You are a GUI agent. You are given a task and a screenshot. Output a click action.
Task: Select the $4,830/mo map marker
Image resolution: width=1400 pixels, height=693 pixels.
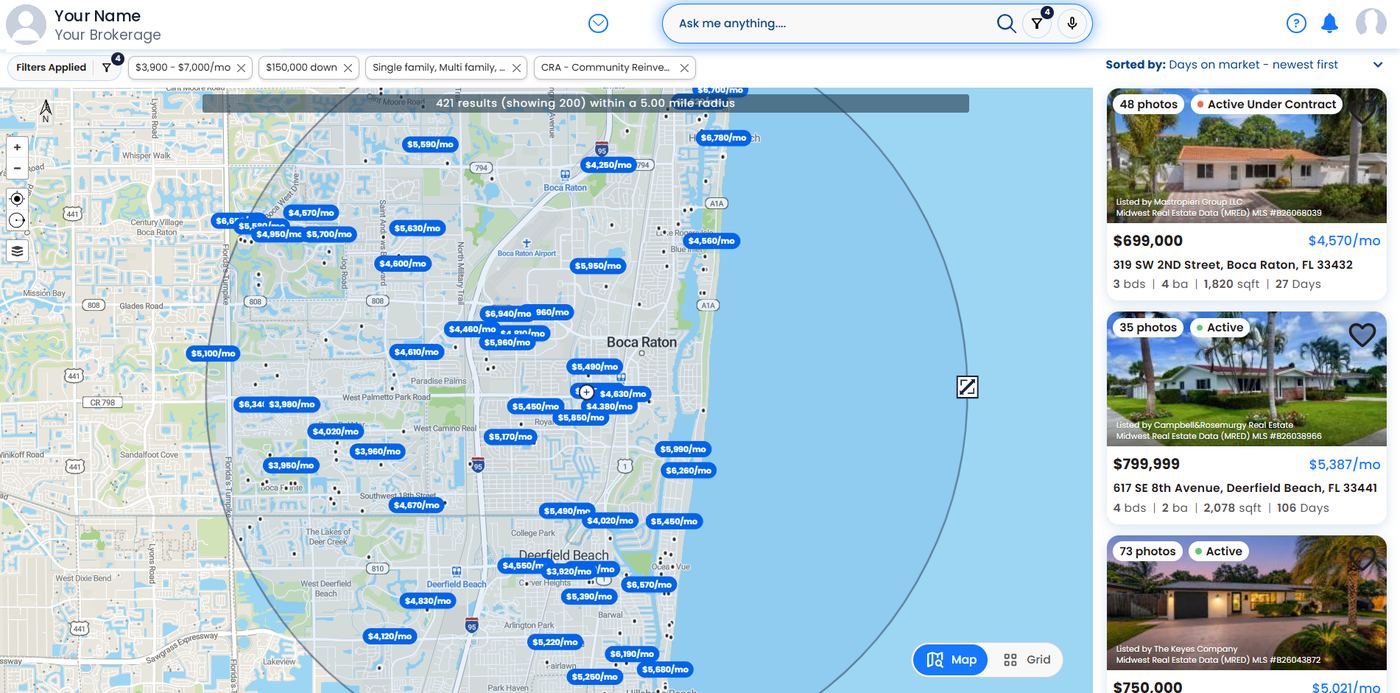(x=428, y=601)
